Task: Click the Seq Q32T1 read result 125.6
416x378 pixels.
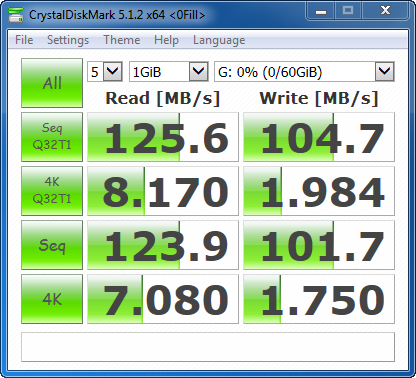Action: 163,137
